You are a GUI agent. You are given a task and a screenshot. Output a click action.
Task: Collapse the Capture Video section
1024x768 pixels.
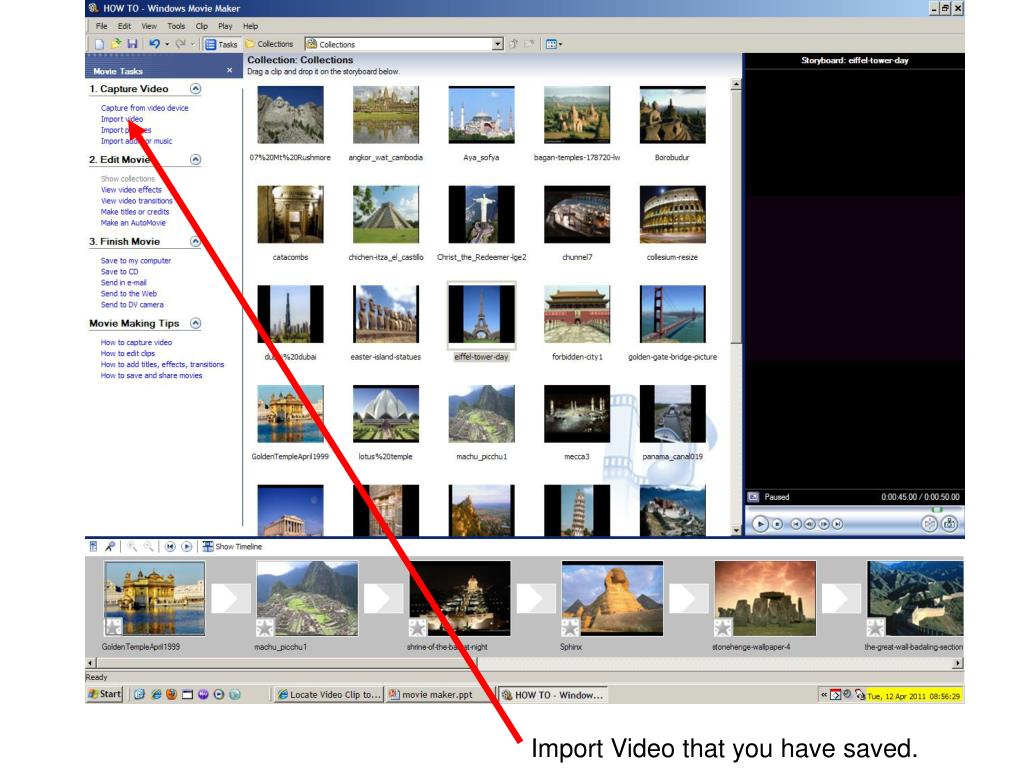[x=195, y=89]
